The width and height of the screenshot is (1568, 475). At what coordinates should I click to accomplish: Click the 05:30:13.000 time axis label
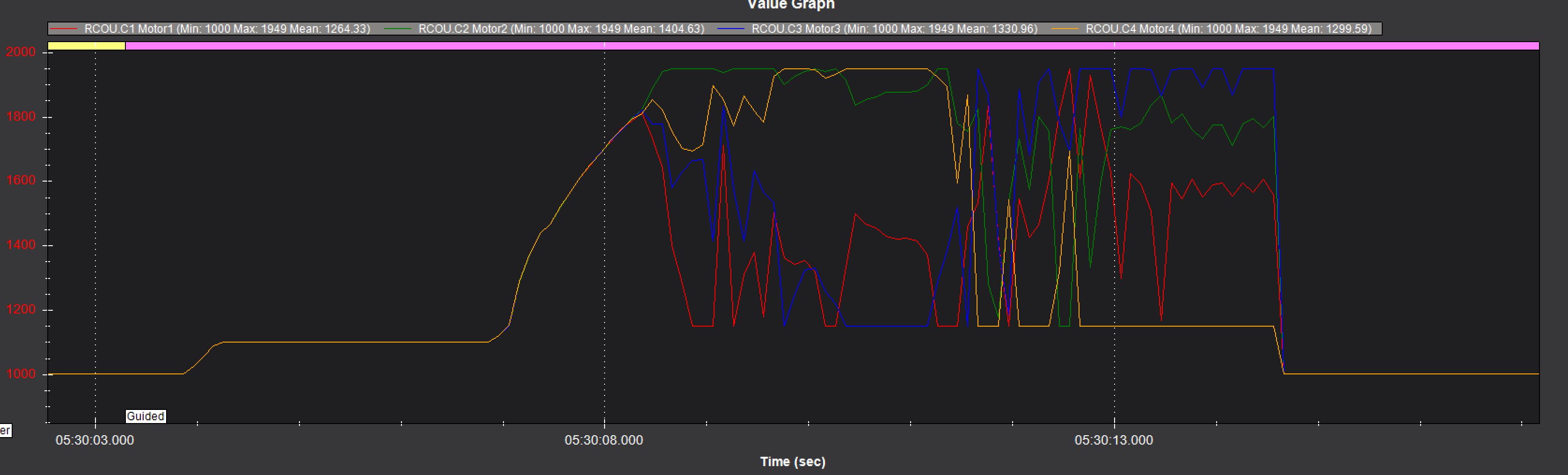pyautogui.click(x=1113, y=440)
